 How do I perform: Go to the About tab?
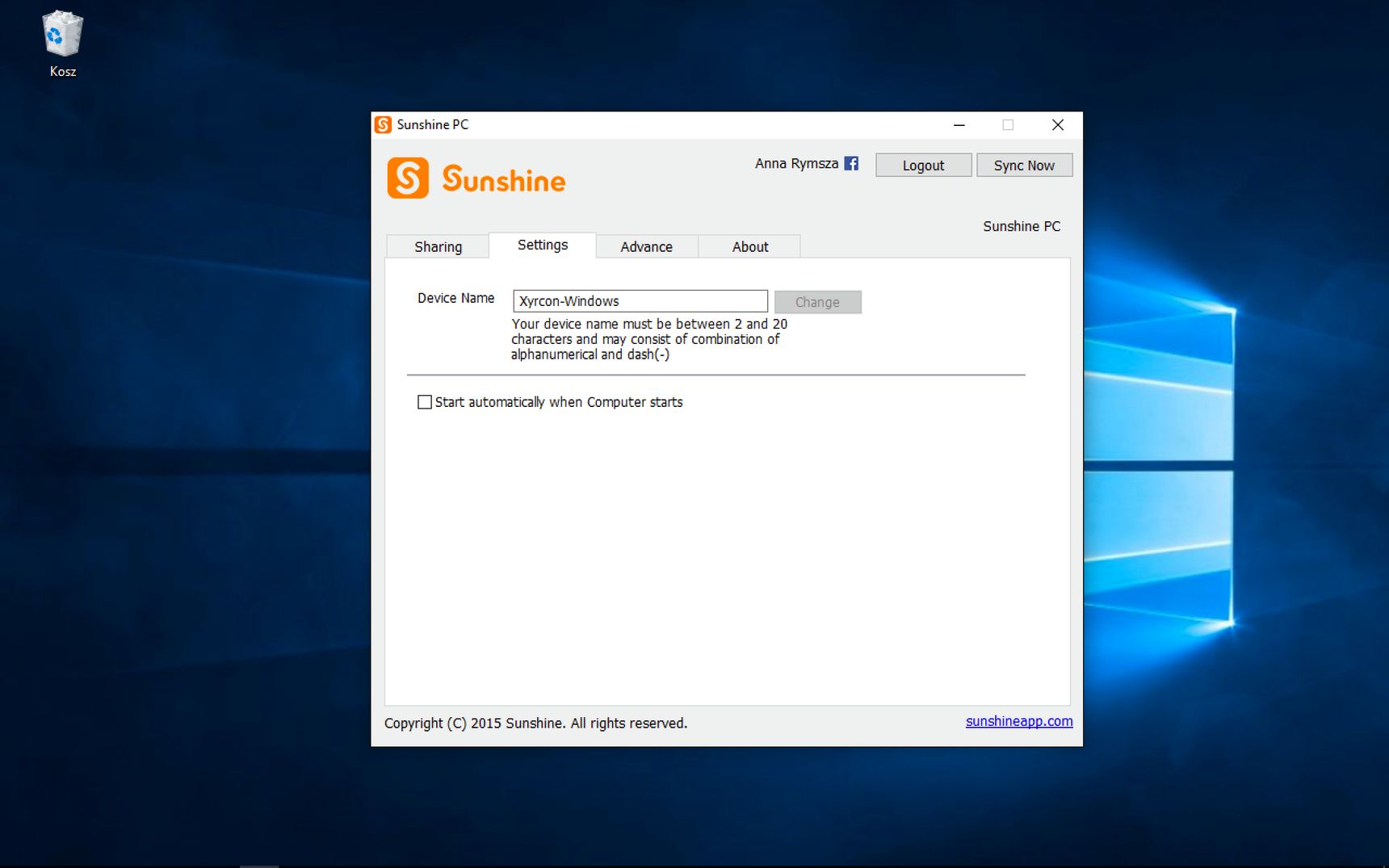[749, 246]
